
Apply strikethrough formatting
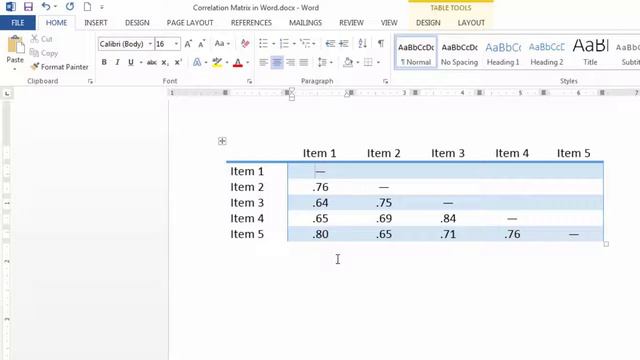pos(152,62)
